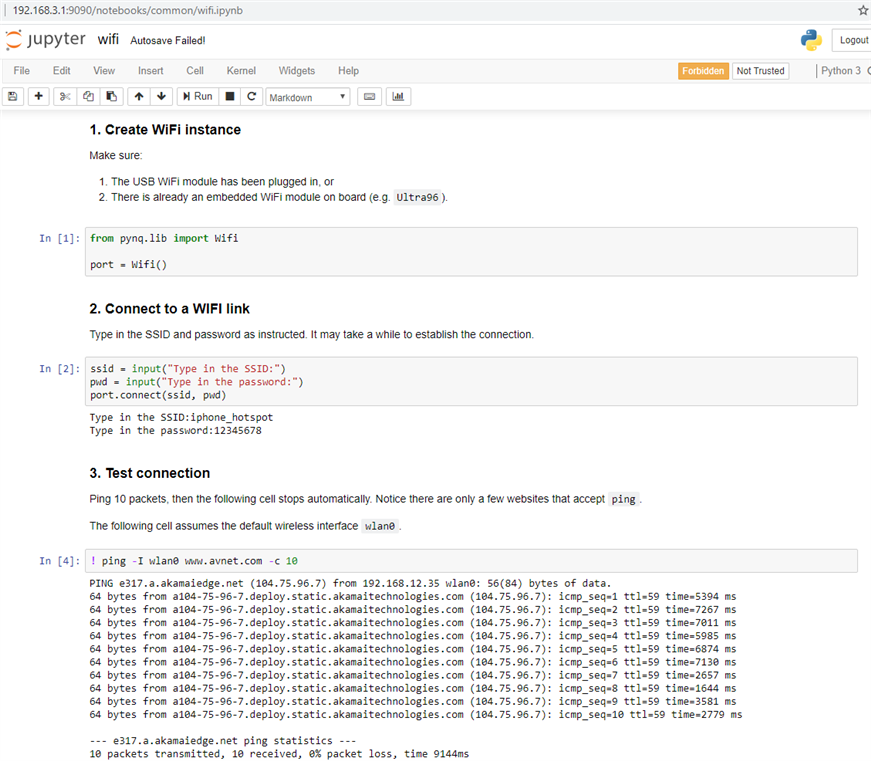Rename the notebook title 'wifi'
The width and height of the screenshot is (871, 761).
pos(108,39)
